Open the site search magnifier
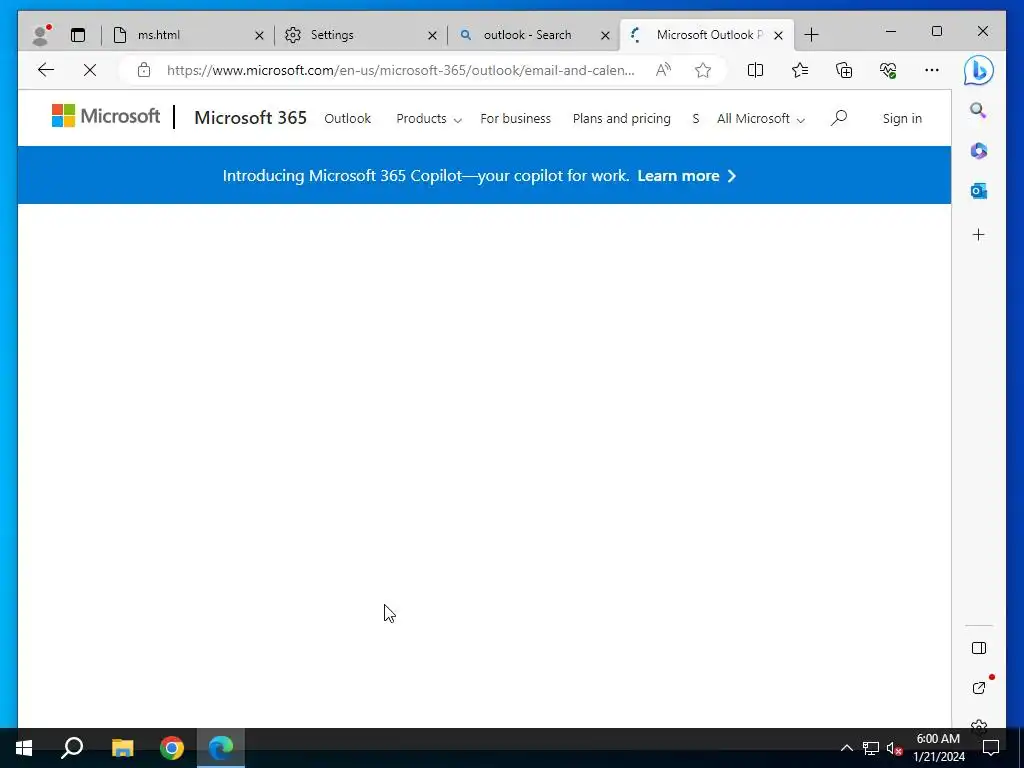Screen dimensions: 1024x768 (839, 118)
